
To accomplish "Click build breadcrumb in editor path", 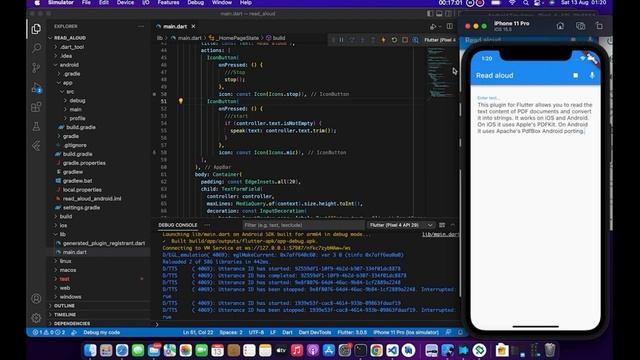I will tap(279, 38).
